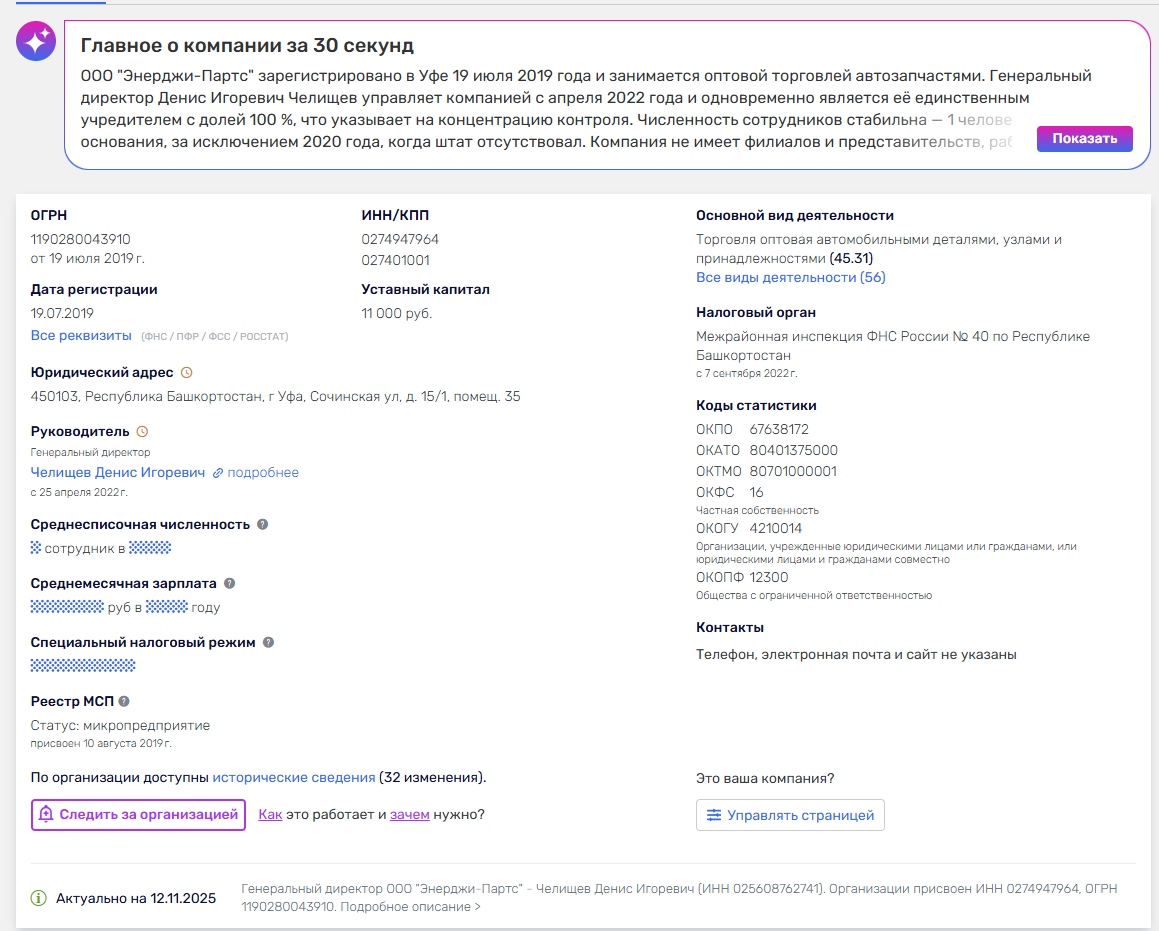Open the help icon for Среднемесячная зарплата
This screenshot has height=931, width=1159.
[230, 584]
